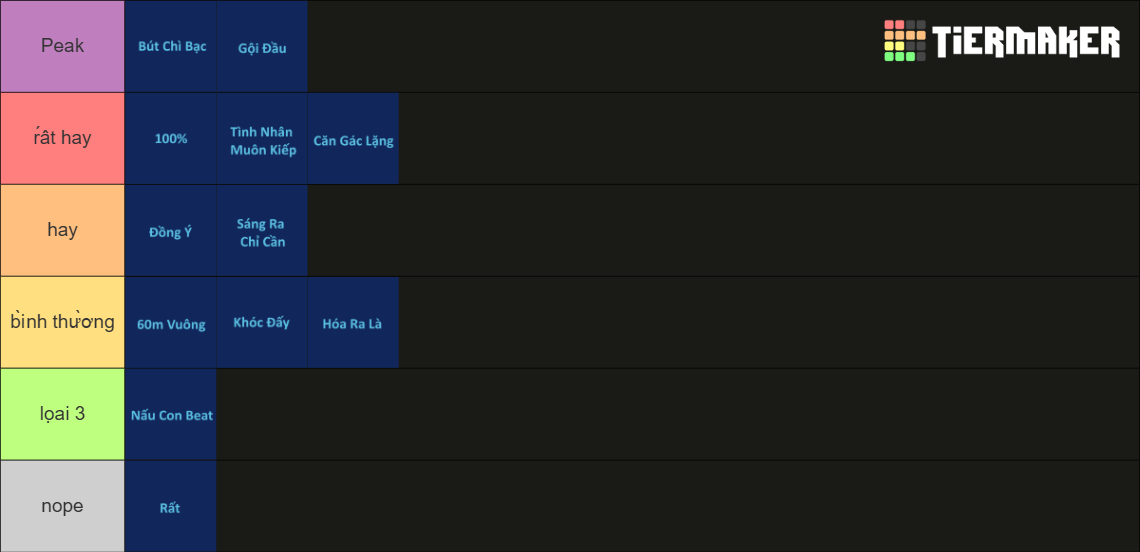Click the Rất tile in the nope row
This screenshot has width=1140, height=552.
pos(171,506)
